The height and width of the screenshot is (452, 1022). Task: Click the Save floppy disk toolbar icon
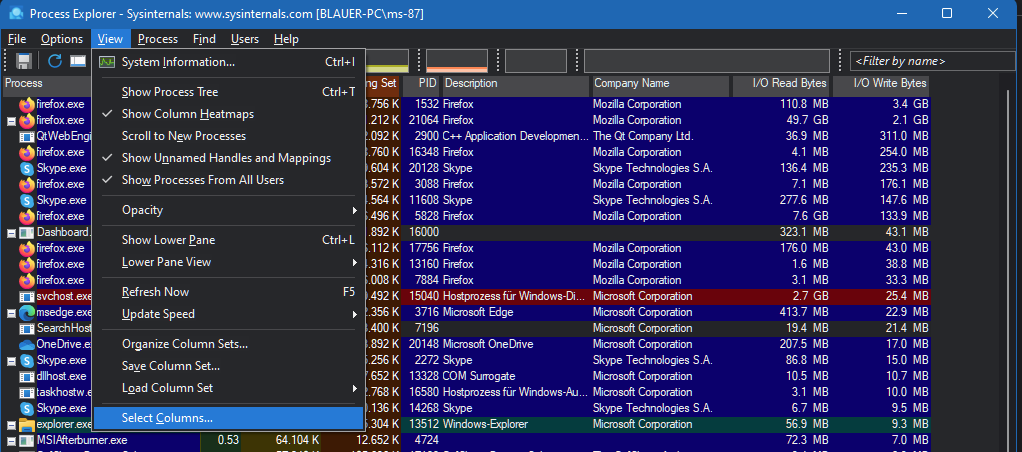tap(24, 61)
